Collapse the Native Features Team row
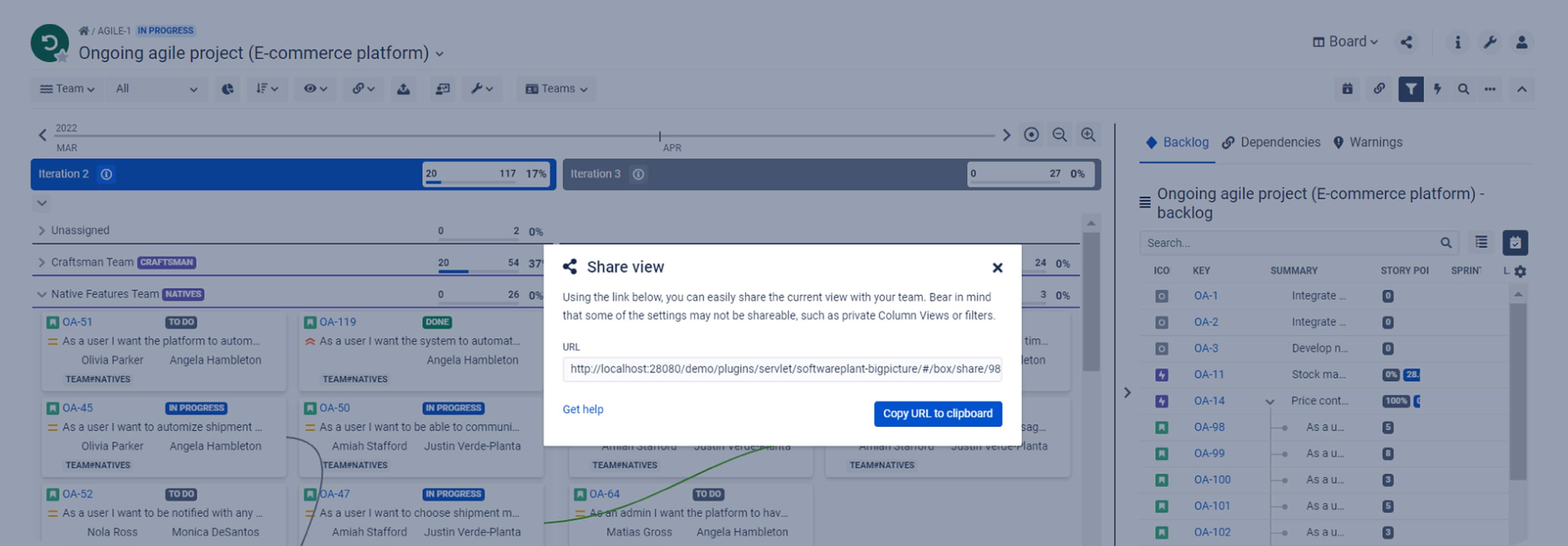The height and width of the screenshot is (546, 1568). 41,295
